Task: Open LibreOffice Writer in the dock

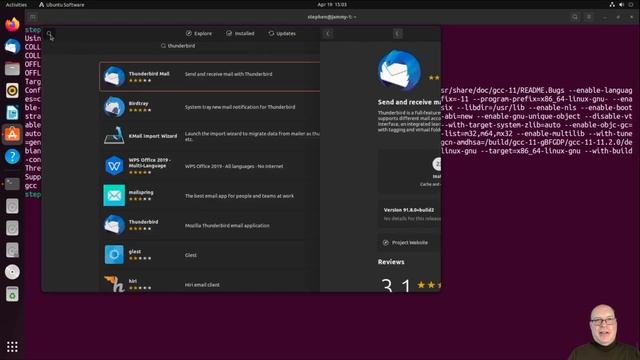Action: [12, 113]
